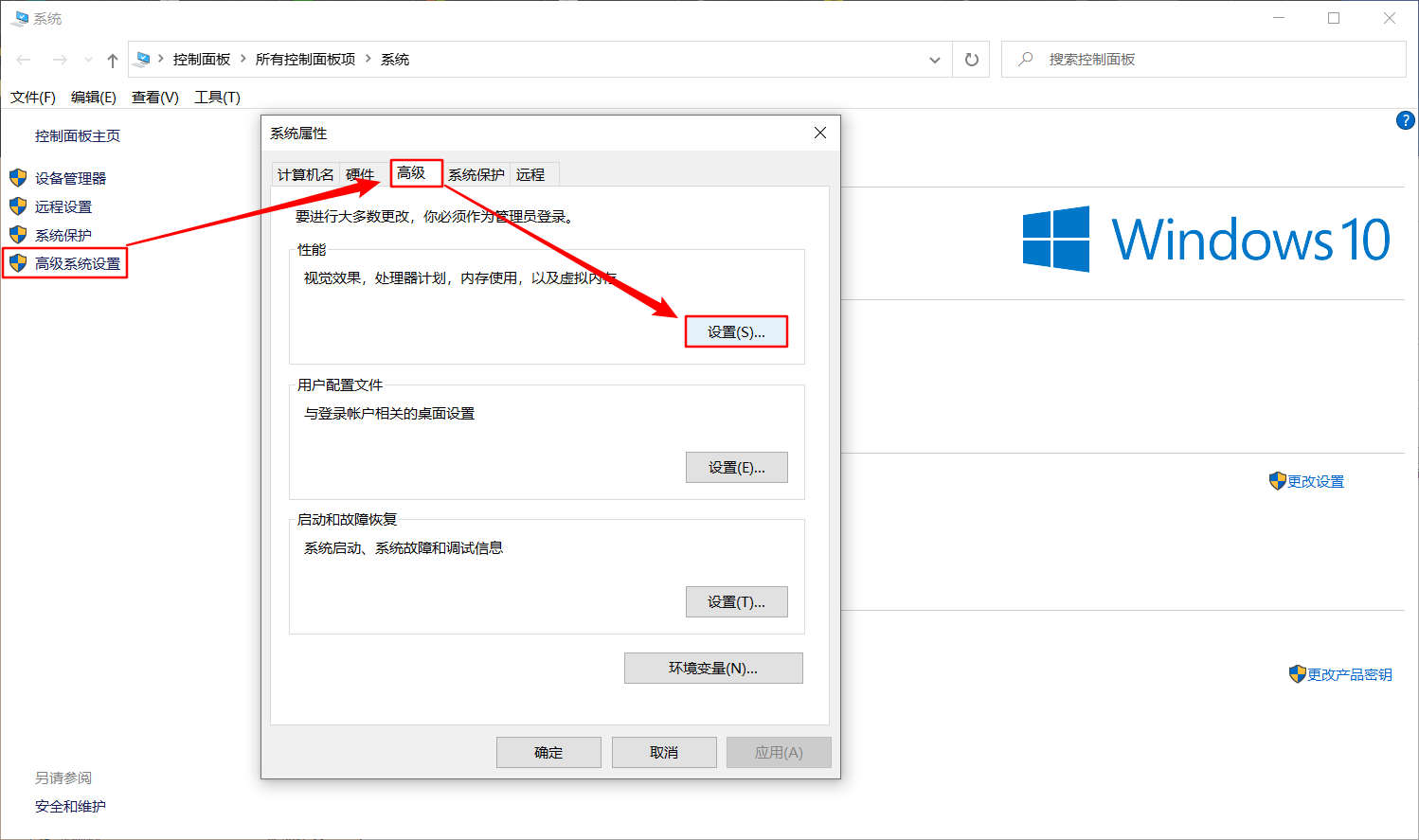Open 系统保护 sidebar link
Screen dimensions: 1419x840
pyautogui.click(x=63, y=235)
